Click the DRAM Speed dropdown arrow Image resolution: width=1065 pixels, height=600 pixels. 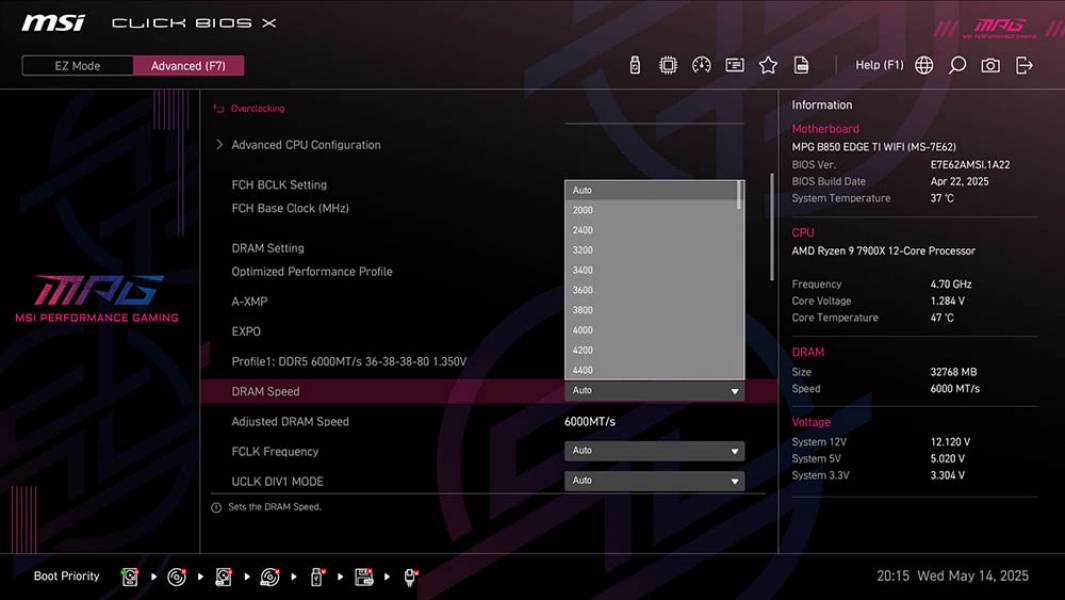[x=734, y=391]
